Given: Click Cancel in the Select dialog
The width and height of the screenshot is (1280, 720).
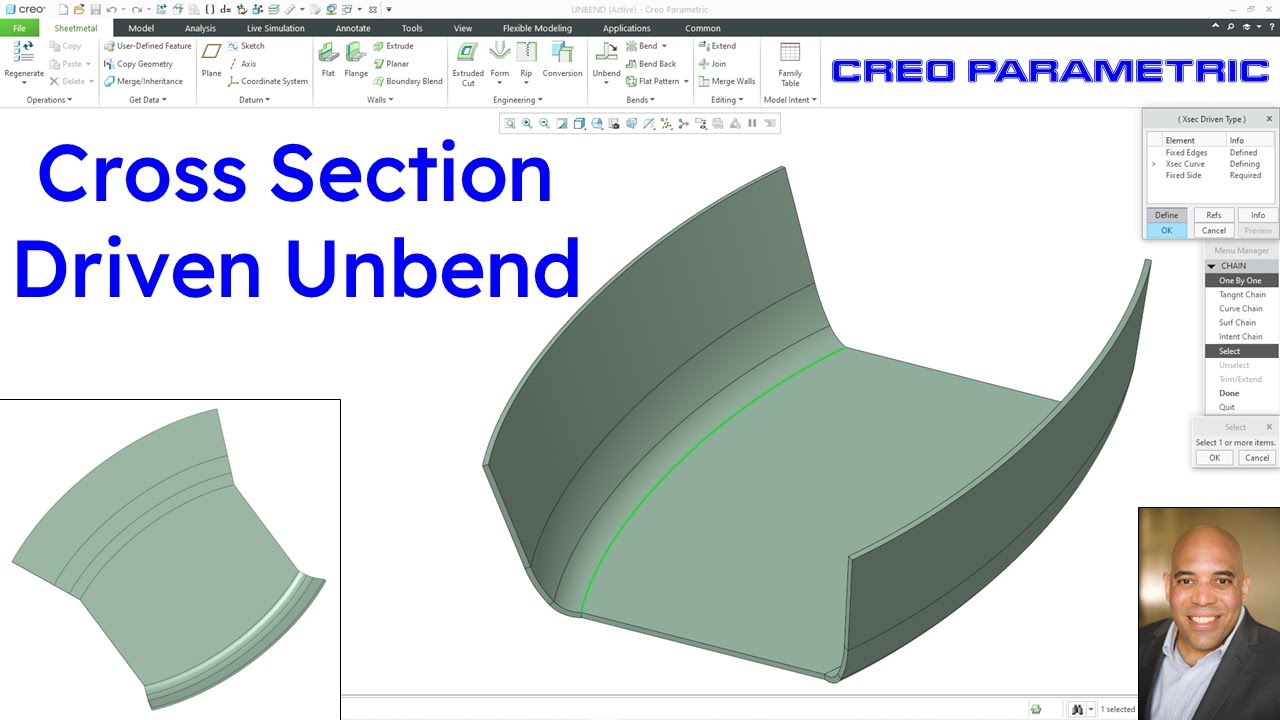Looking at the screenshot, I should coord(1256,458).
